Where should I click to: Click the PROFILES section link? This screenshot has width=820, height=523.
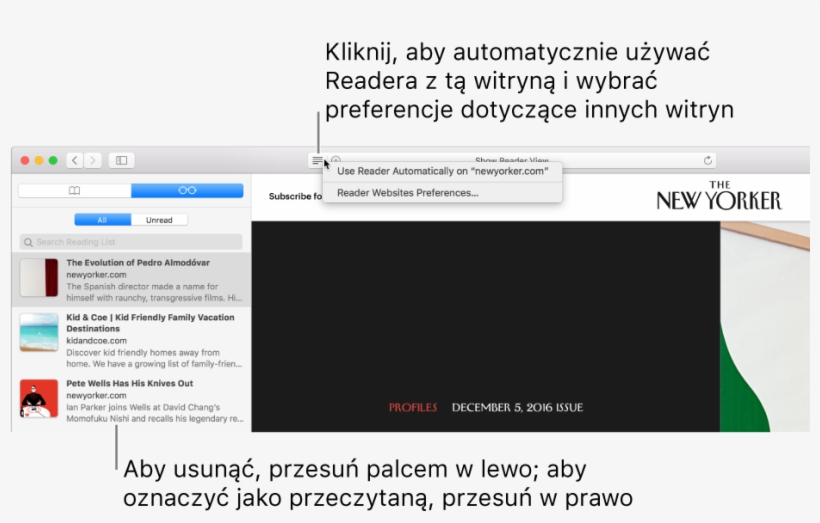click(413, 407)
